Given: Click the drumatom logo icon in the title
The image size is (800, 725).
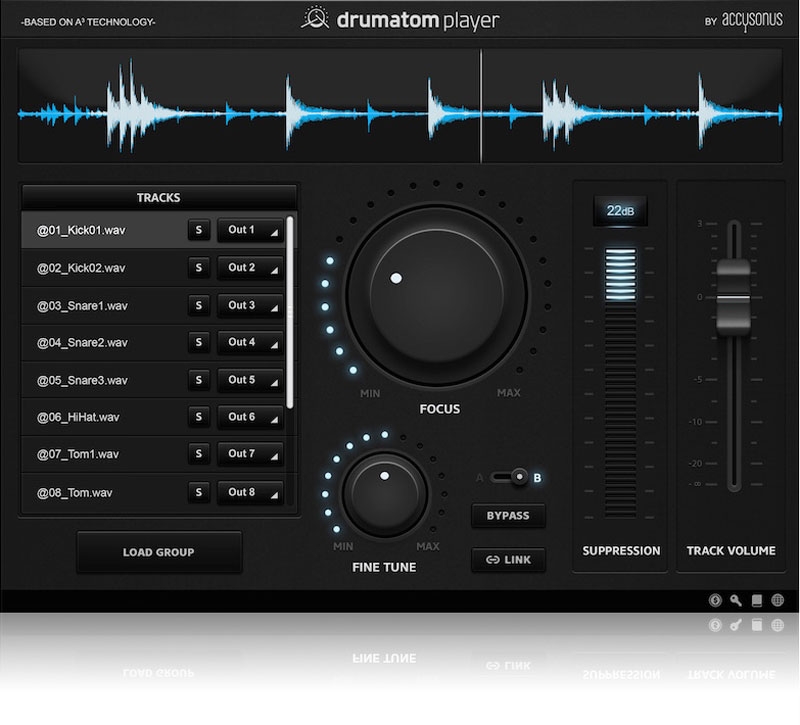Looking at the screenshot, I should [315, 19].
